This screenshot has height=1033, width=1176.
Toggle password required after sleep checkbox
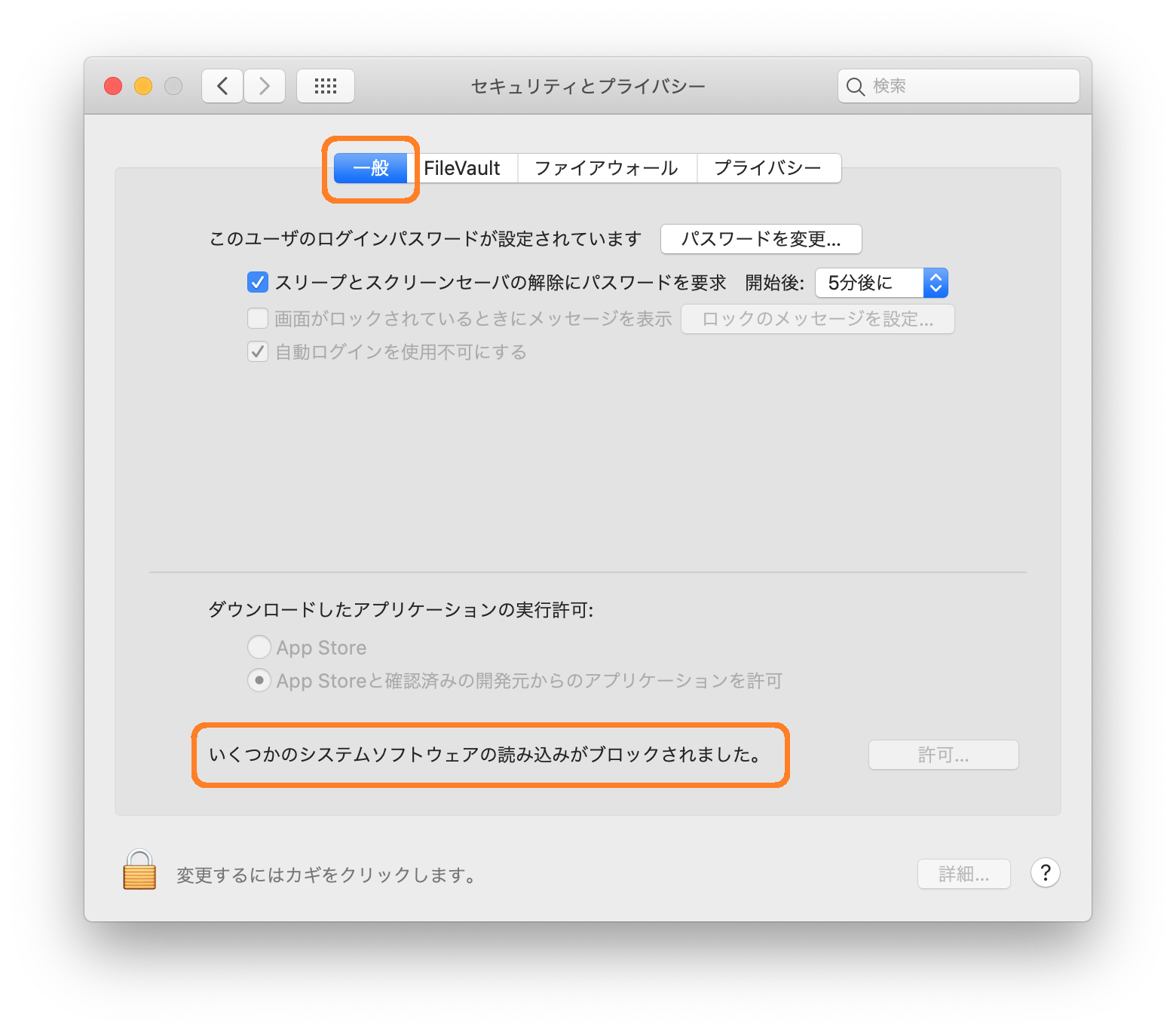[x=258, y=283]
